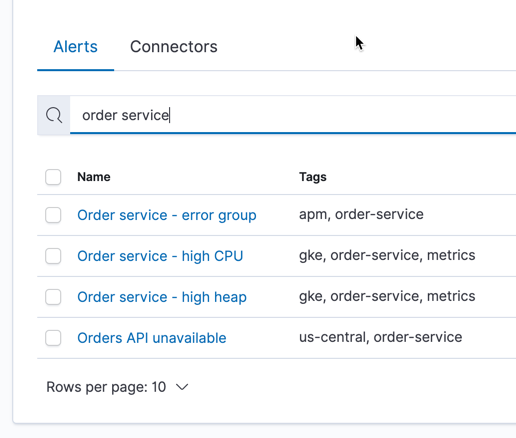516x438 pixels.
Task: Click the Tags column header
Action: pos(313,177)
